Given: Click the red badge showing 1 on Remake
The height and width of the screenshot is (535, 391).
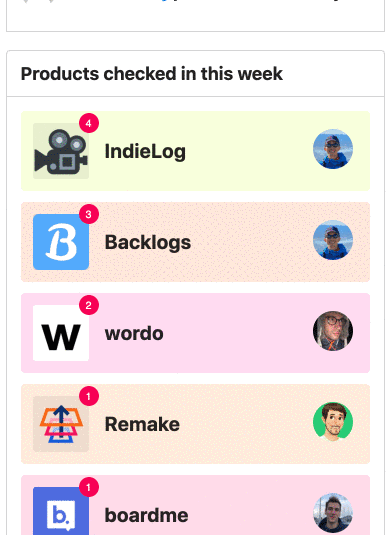Looking at the screenshot, I should click(x=89, y=396).
